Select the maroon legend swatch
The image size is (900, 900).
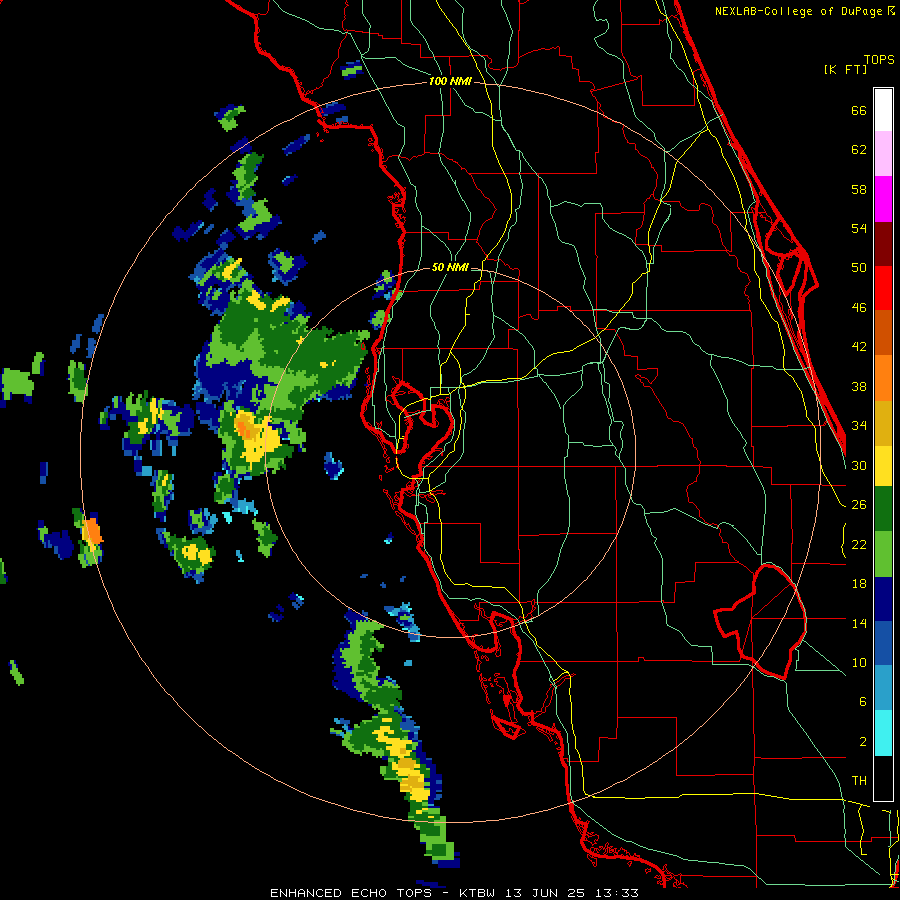pyautogui.click(x=883, y=244)
